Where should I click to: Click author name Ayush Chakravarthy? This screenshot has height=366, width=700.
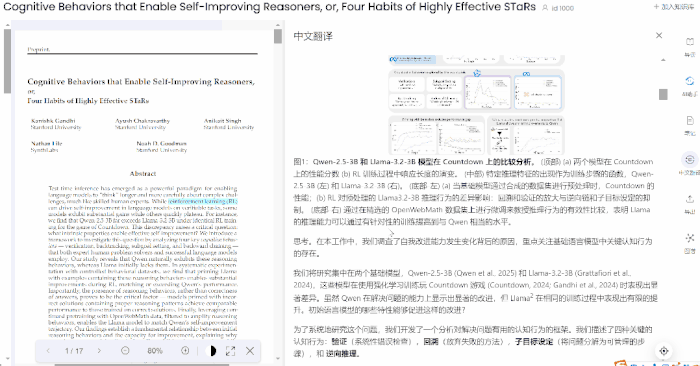point(142,121)
